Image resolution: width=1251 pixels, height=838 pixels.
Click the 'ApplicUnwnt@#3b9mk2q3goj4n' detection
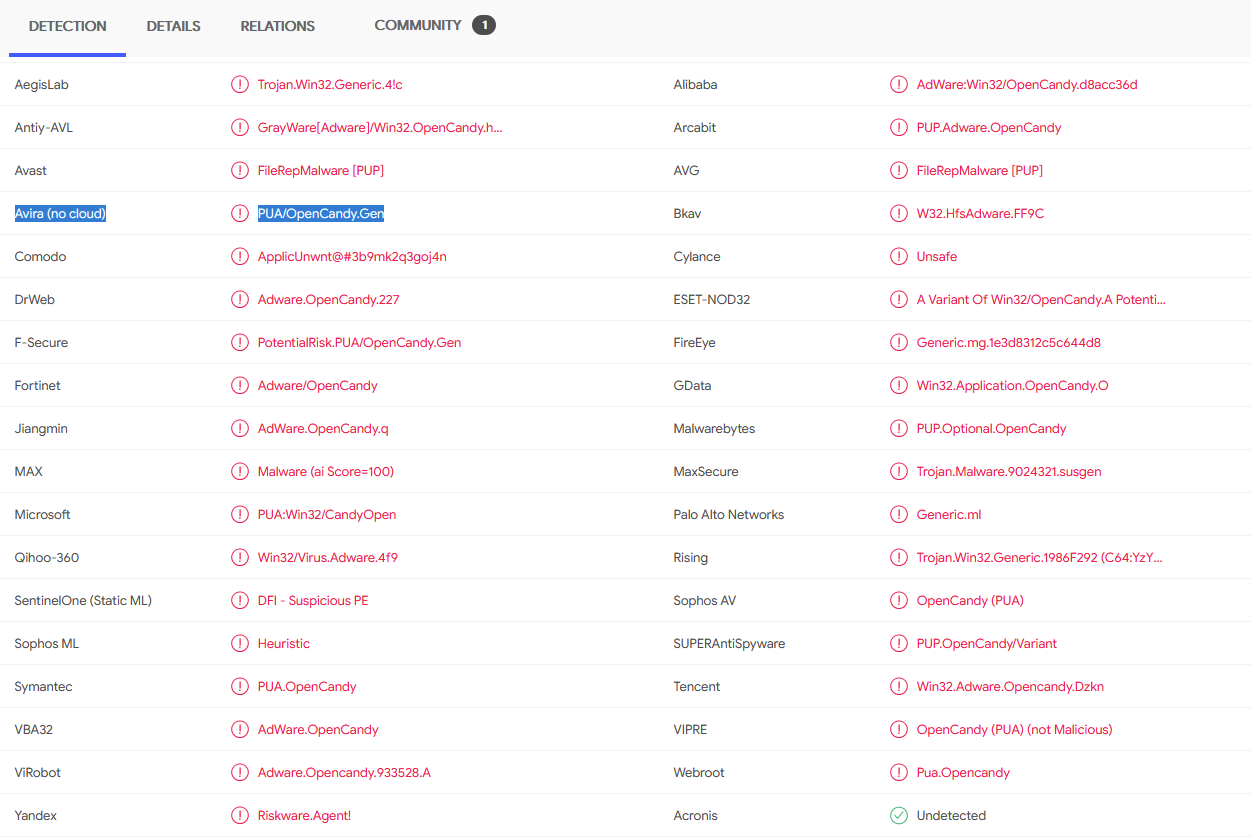(352, 257)
